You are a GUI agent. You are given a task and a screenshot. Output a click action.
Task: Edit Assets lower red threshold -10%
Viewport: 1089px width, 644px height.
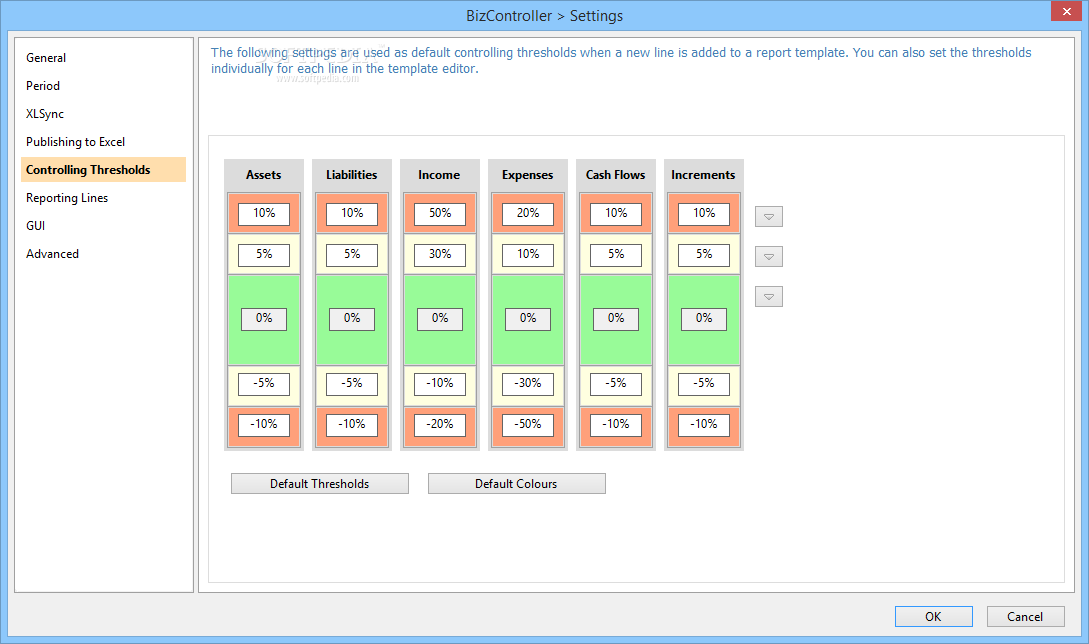click(264, 424)
